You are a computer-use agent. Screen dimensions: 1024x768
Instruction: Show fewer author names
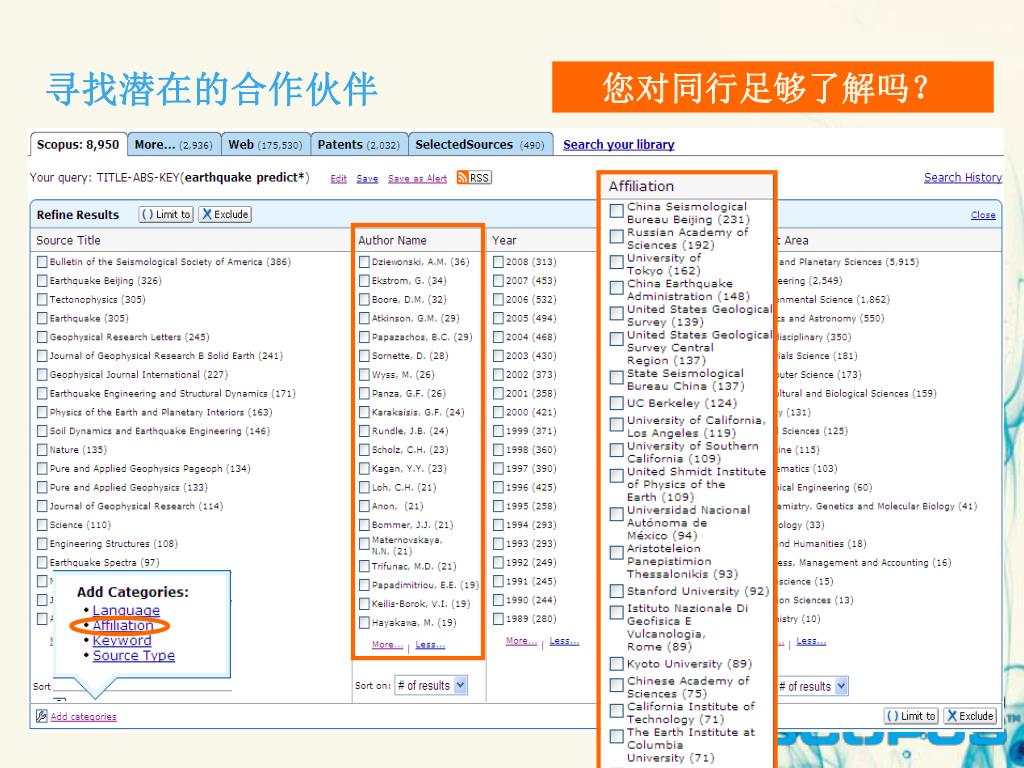pos(430,645)
